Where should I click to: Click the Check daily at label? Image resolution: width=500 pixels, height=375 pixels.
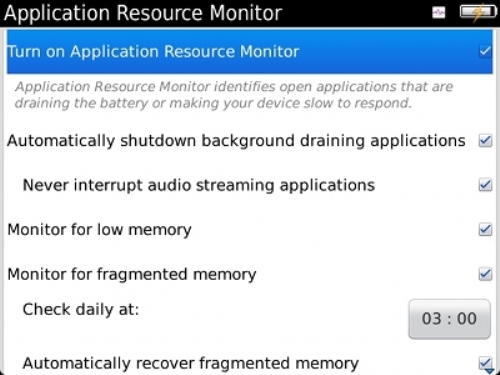(x=81, y=310)
